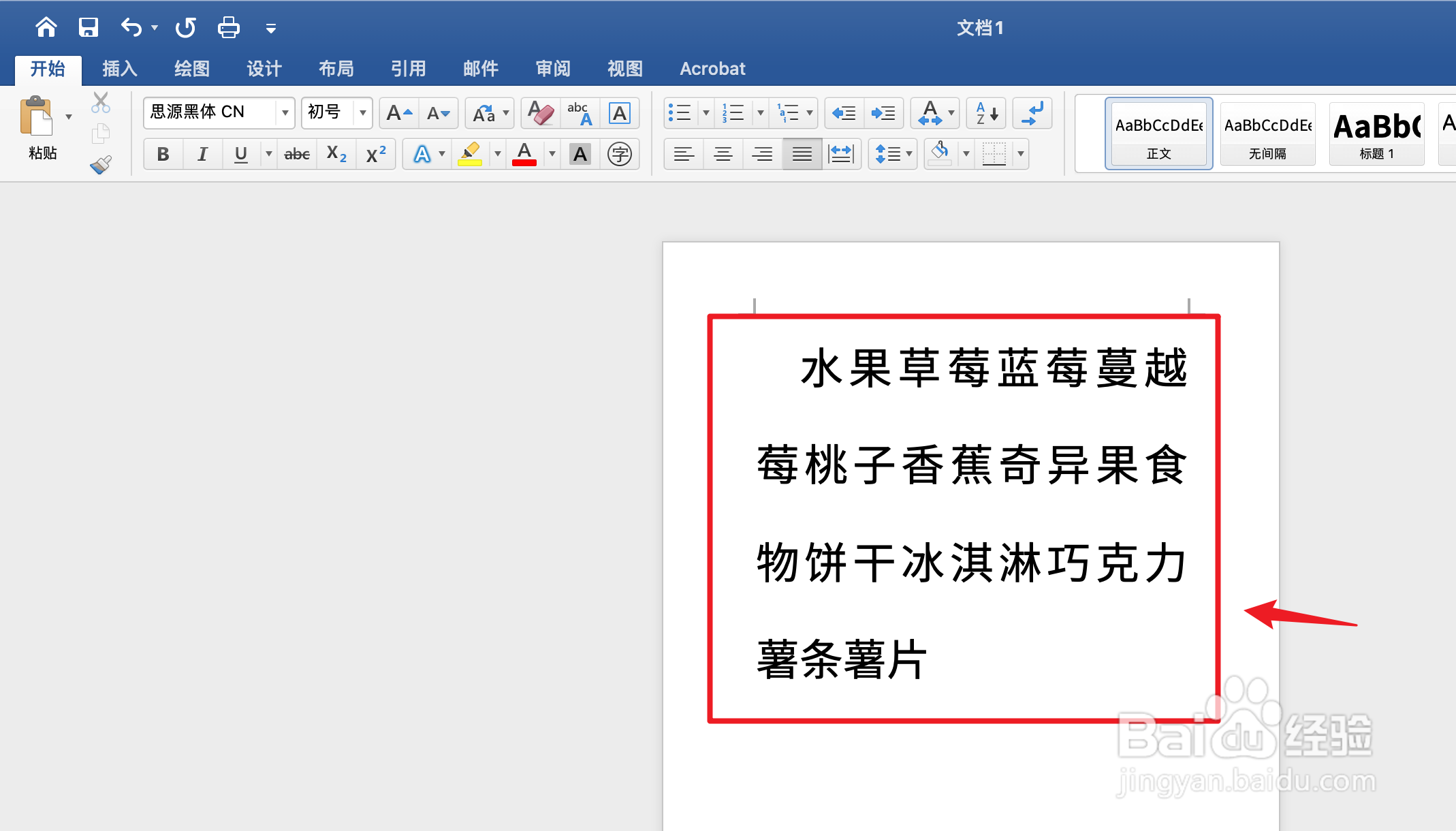This screenshot has height=831, width=1456.
Task: Sort text with A-Z icon
Action: pos(987,113)
